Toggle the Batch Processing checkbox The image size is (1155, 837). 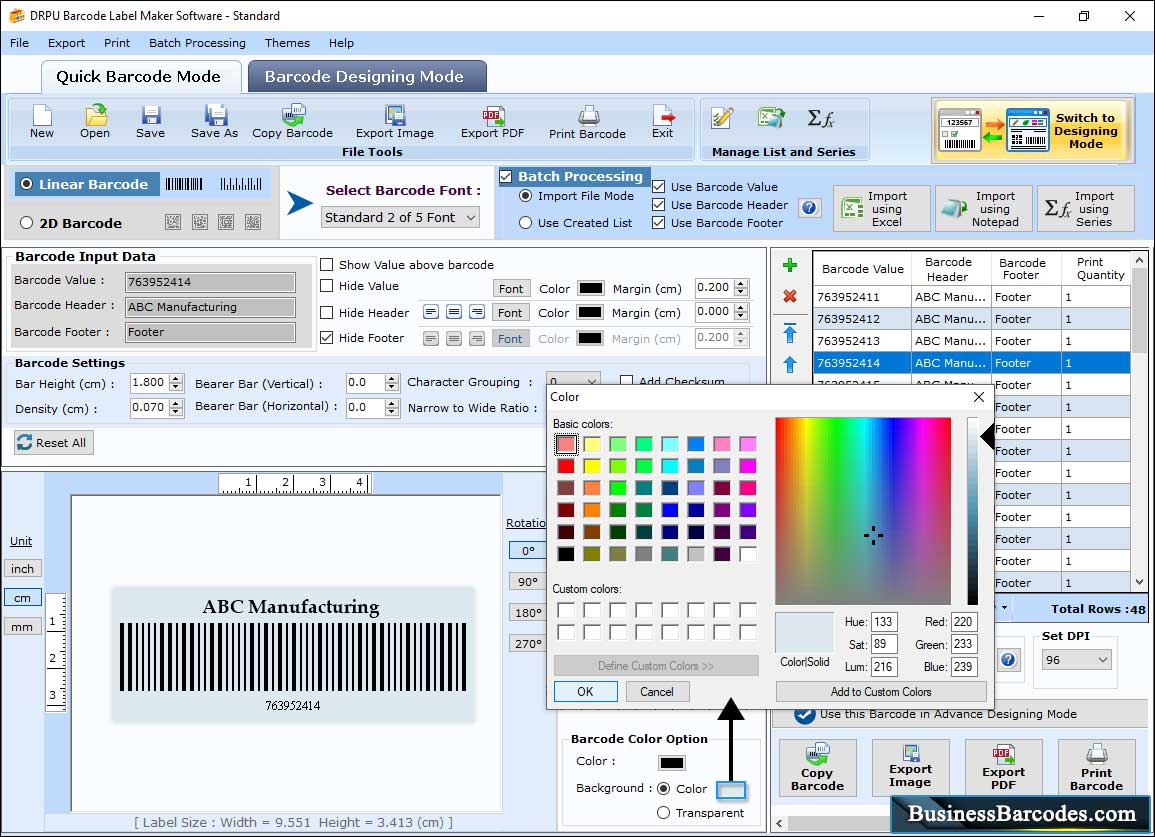click(x=506, y=176)
